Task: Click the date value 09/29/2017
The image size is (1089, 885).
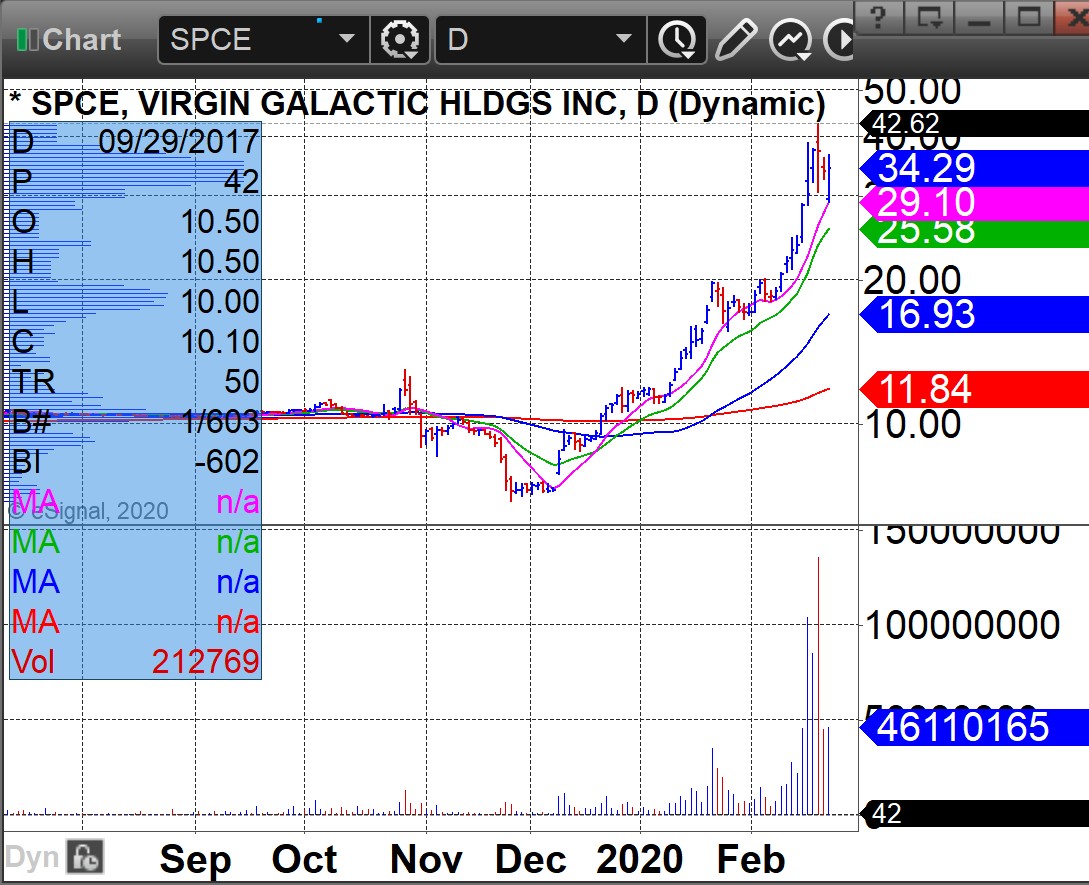Action: click(x=178, y=142)
